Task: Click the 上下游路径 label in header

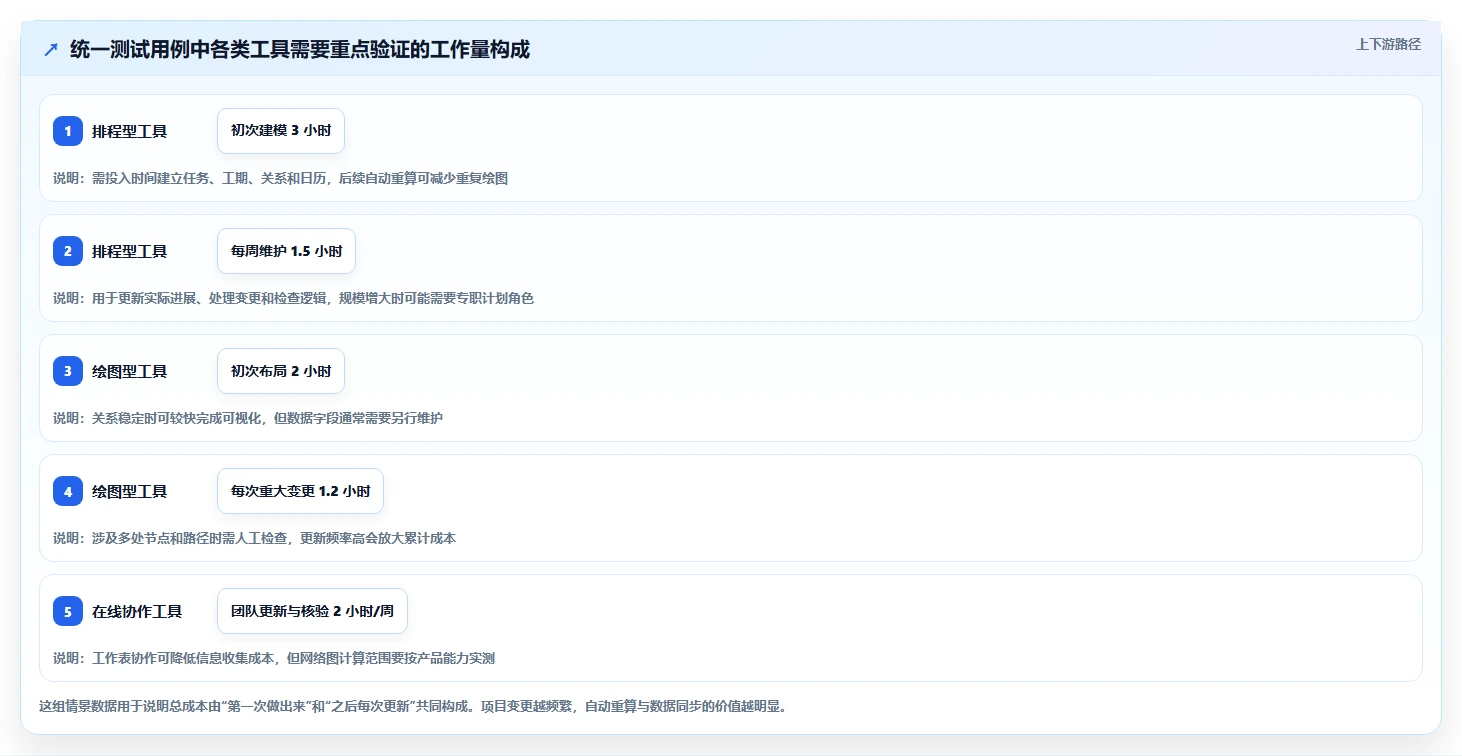Action: [x=1388, y=44]
